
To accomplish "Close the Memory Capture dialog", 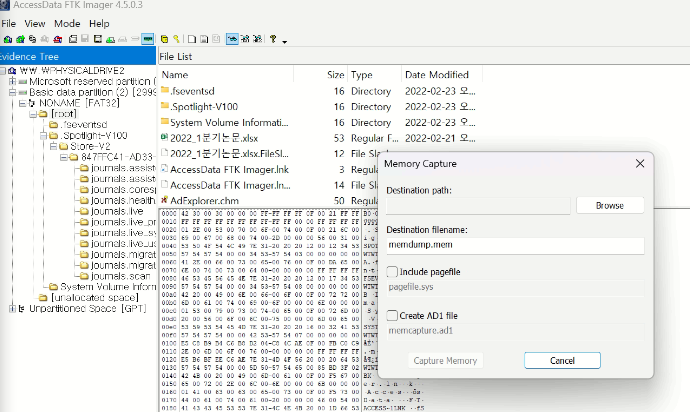I will pos(640,164).
